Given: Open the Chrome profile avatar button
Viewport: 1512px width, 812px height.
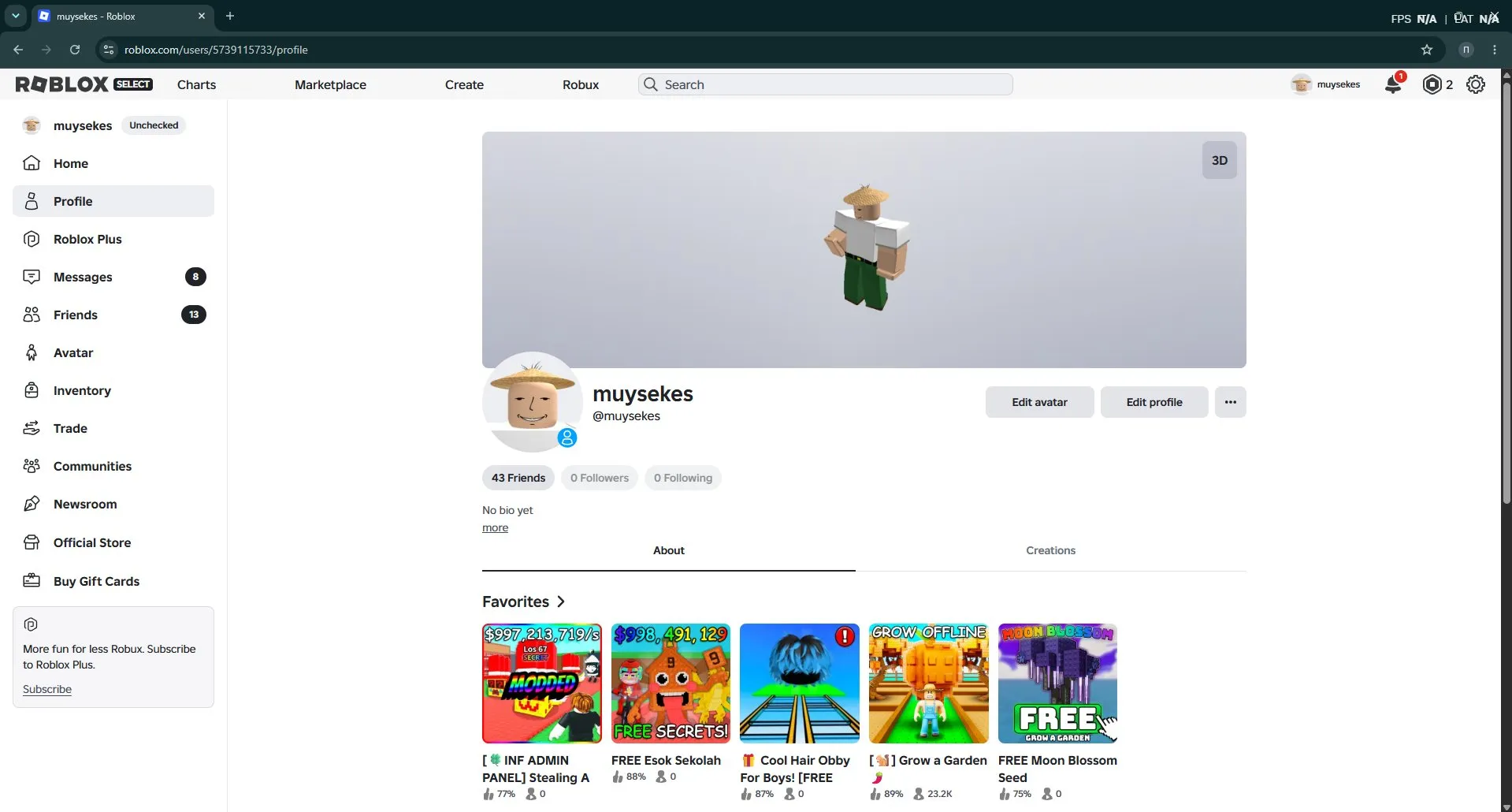Looking at the screenshot, I should pos(1466,50).
